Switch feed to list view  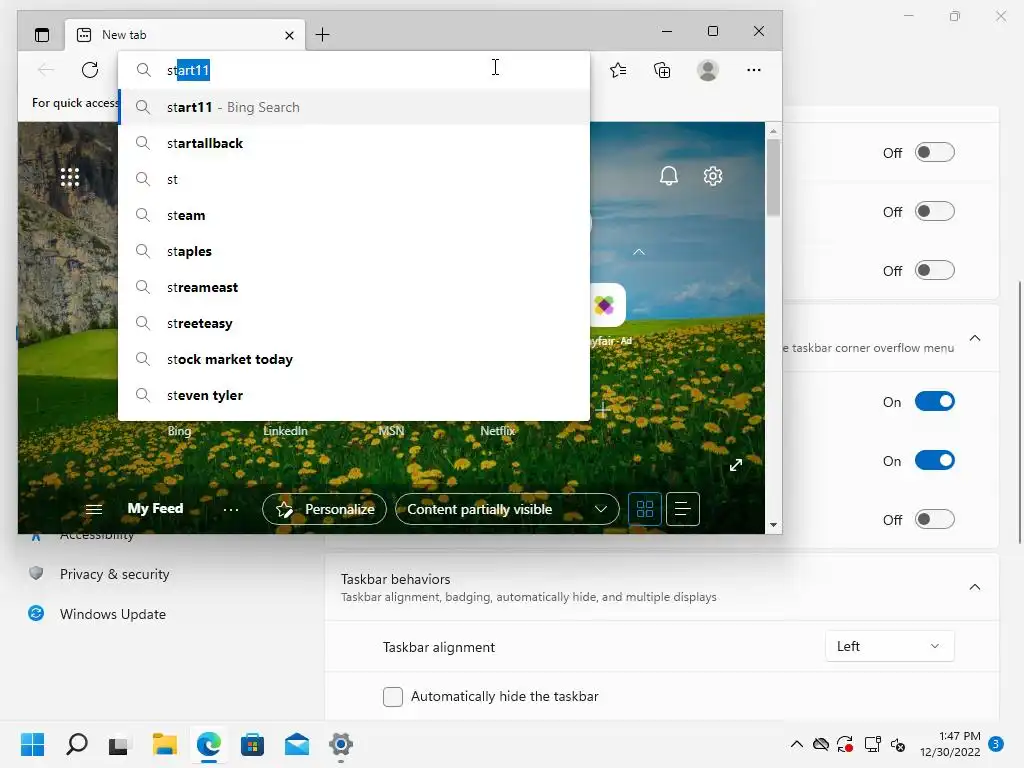[682, 509]
